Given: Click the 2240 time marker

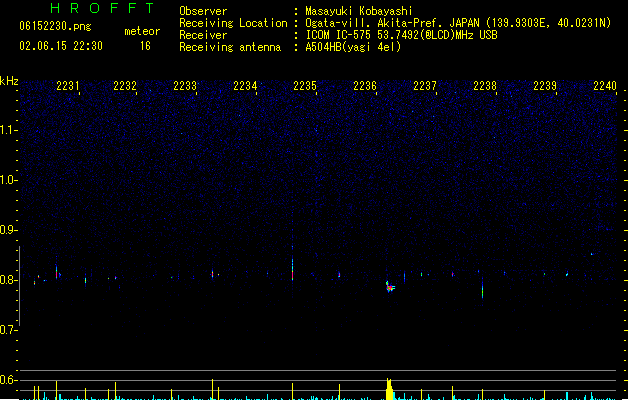Looking at the screenshot, I should coord(605,86).
